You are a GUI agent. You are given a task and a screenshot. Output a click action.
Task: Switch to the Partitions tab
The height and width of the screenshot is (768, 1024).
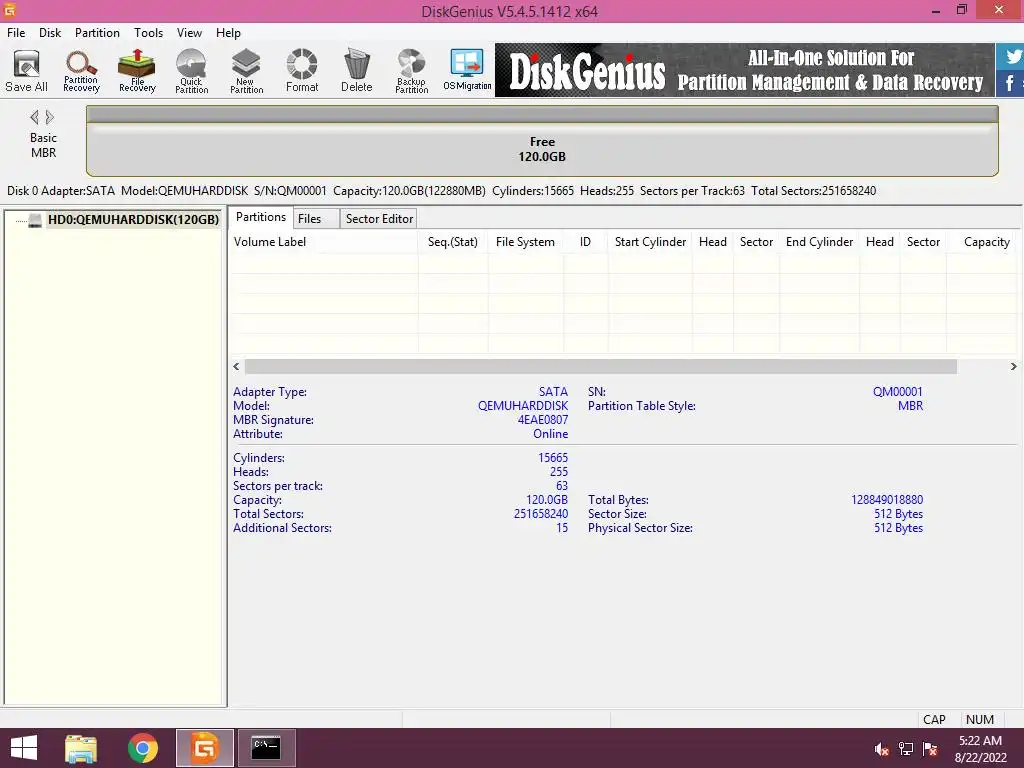(261, 217)
